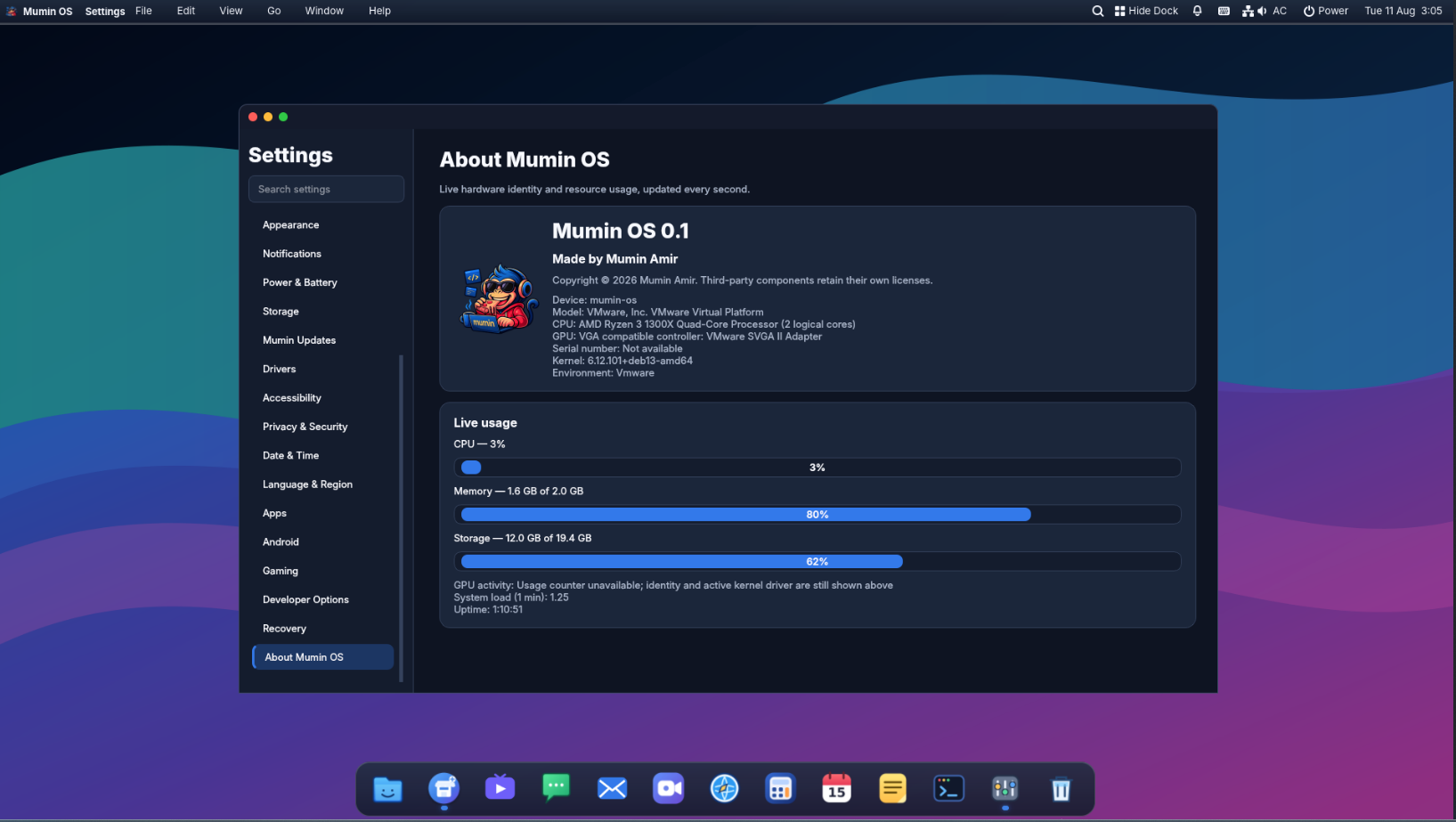Select Mumin Updates in the sidebar
Screen dimensions: 1456x822
point(323,340)
